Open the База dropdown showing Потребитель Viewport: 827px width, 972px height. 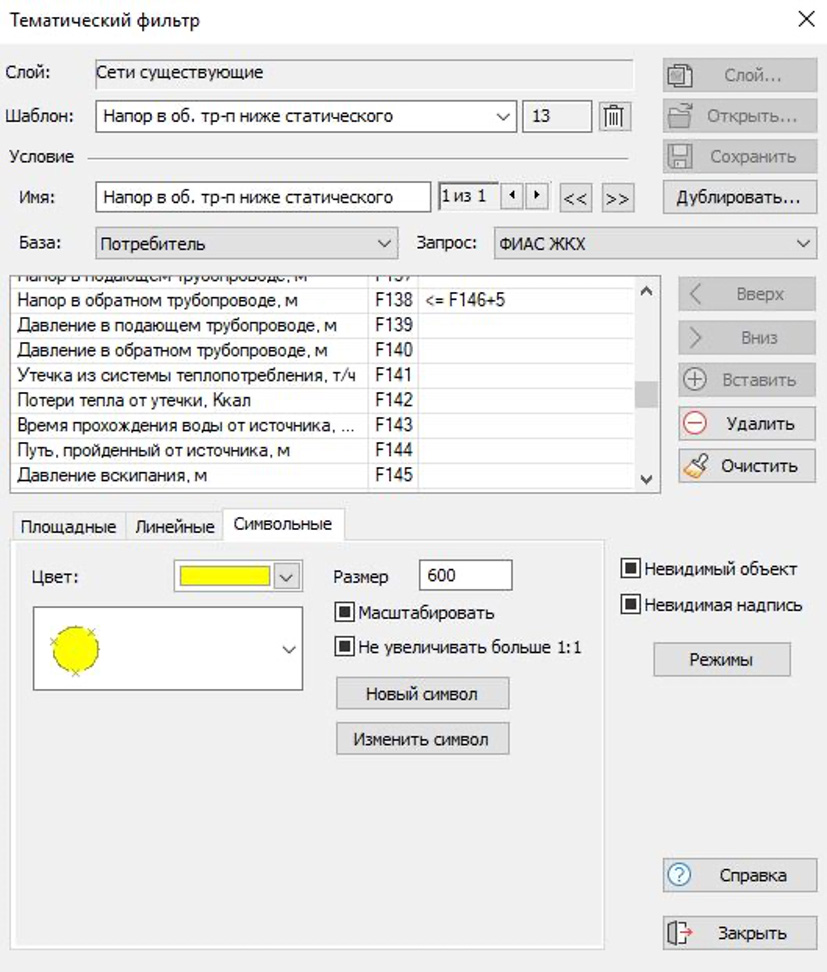click(x=386, y=243)
